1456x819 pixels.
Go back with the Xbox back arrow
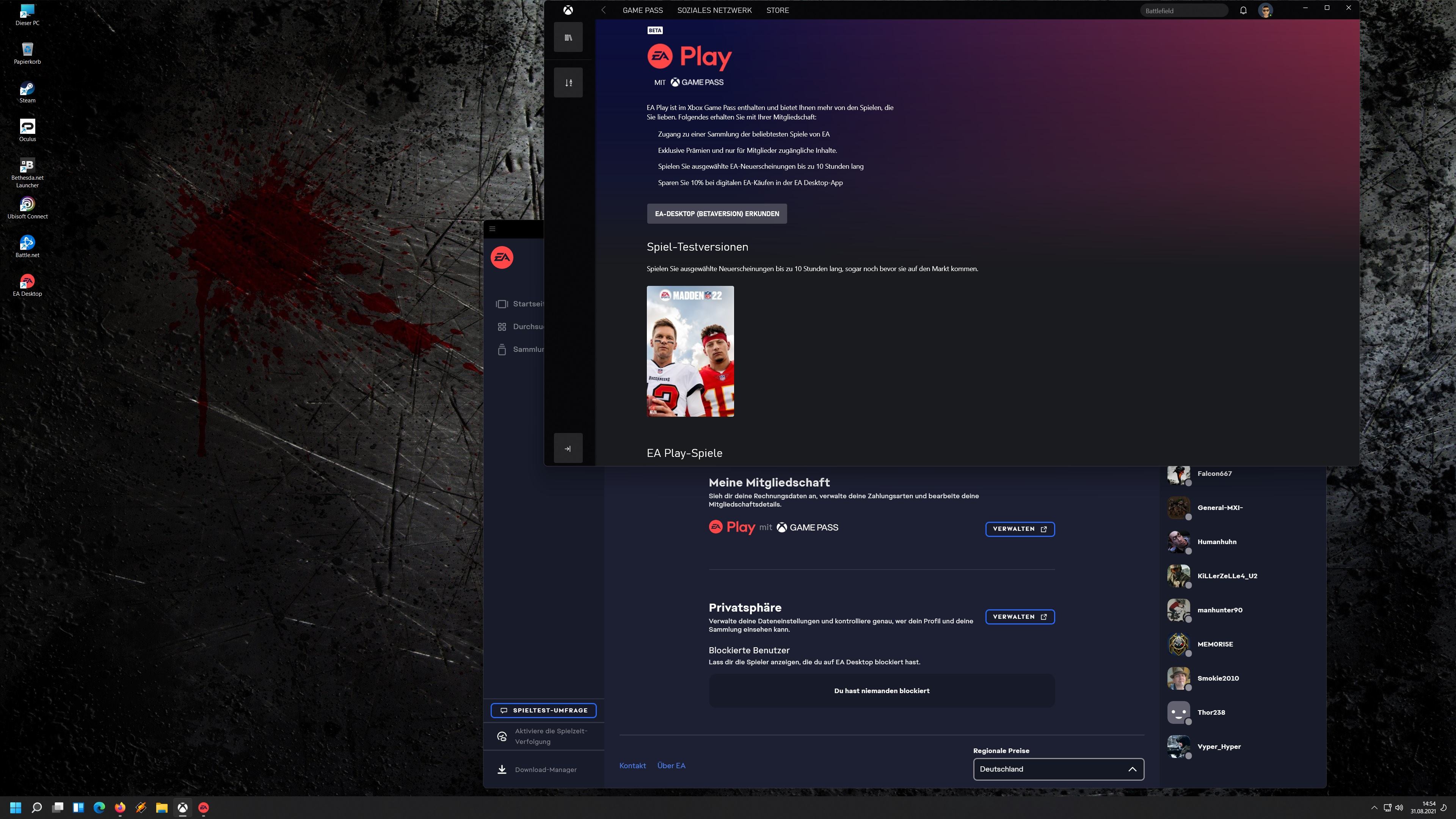point(604,10)
